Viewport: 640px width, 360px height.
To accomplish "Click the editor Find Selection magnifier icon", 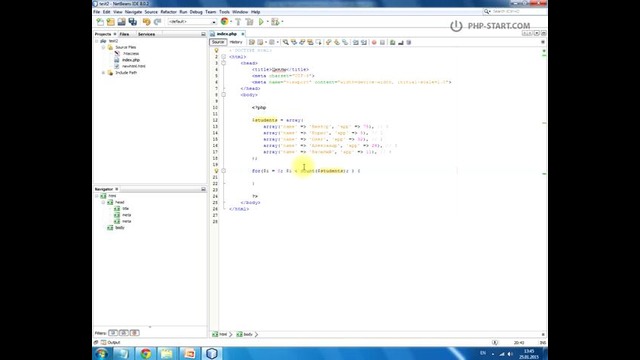I will point(285,42).
